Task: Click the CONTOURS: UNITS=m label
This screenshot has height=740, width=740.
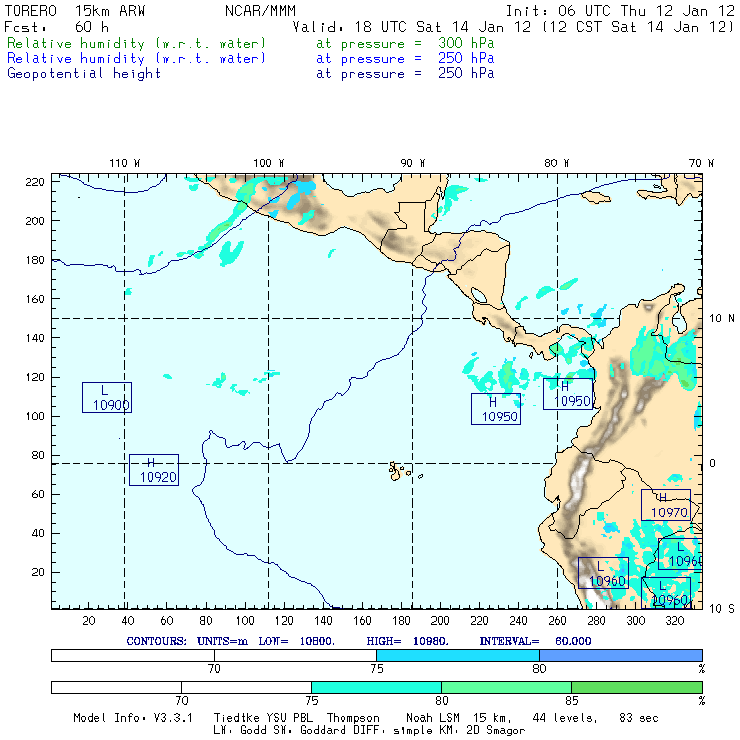Action: tap(187, 641)
